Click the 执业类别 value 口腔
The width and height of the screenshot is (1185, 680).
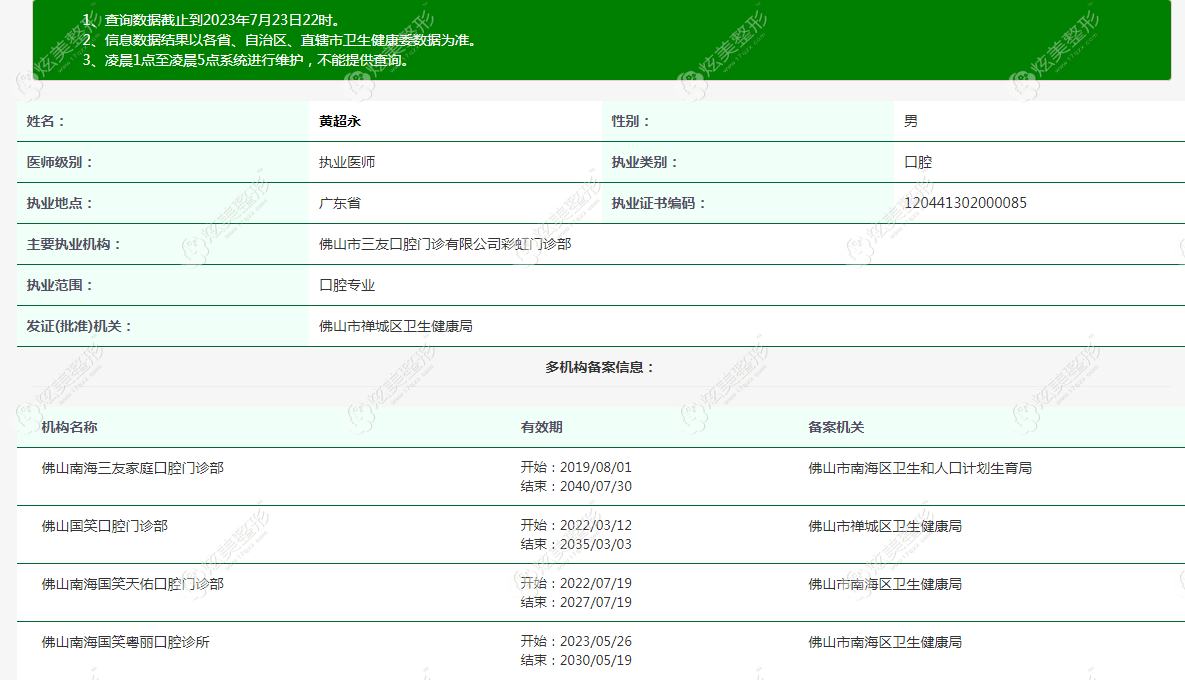918,162
